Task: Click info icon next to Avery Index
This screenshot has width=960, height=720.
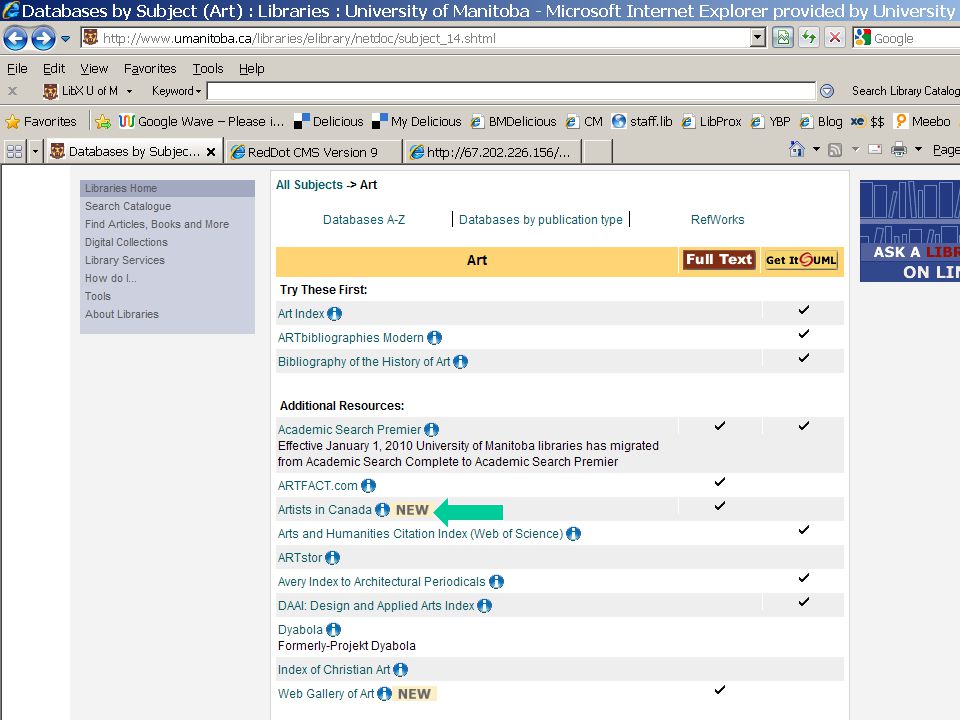Action: coord(497,582)
